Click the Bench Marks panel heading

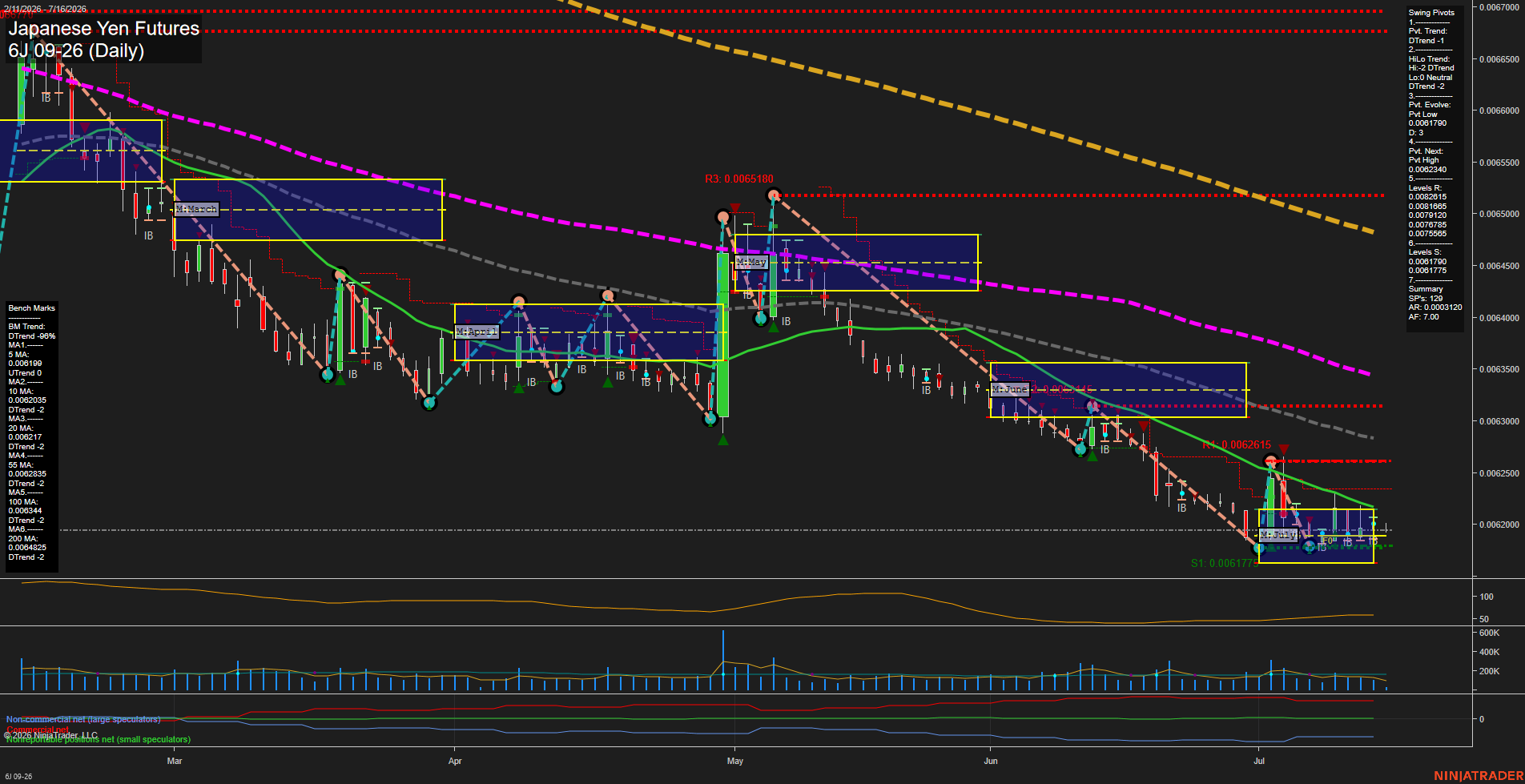32,308
